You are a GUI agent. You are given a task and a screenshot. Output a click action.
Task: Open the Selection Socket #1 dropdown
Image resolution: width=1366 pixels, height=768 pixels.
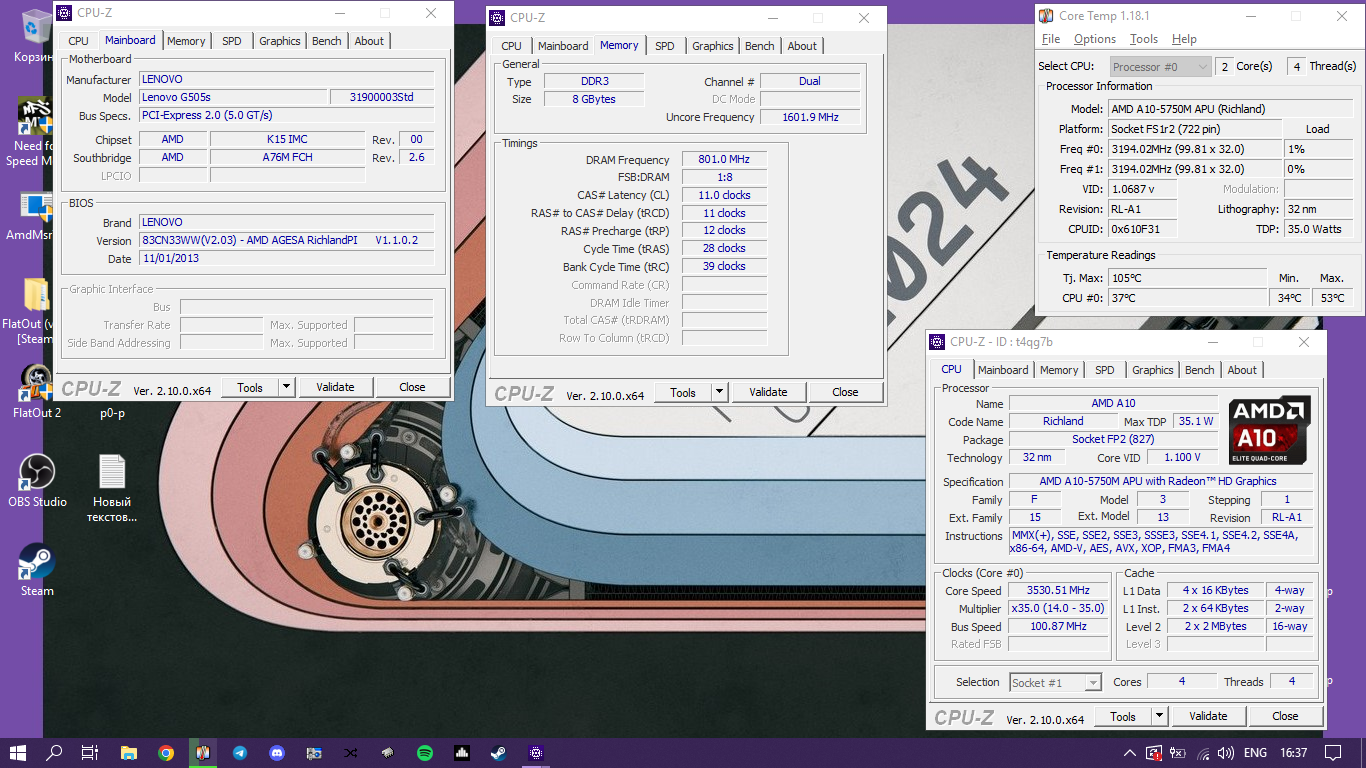[1055, 682]
